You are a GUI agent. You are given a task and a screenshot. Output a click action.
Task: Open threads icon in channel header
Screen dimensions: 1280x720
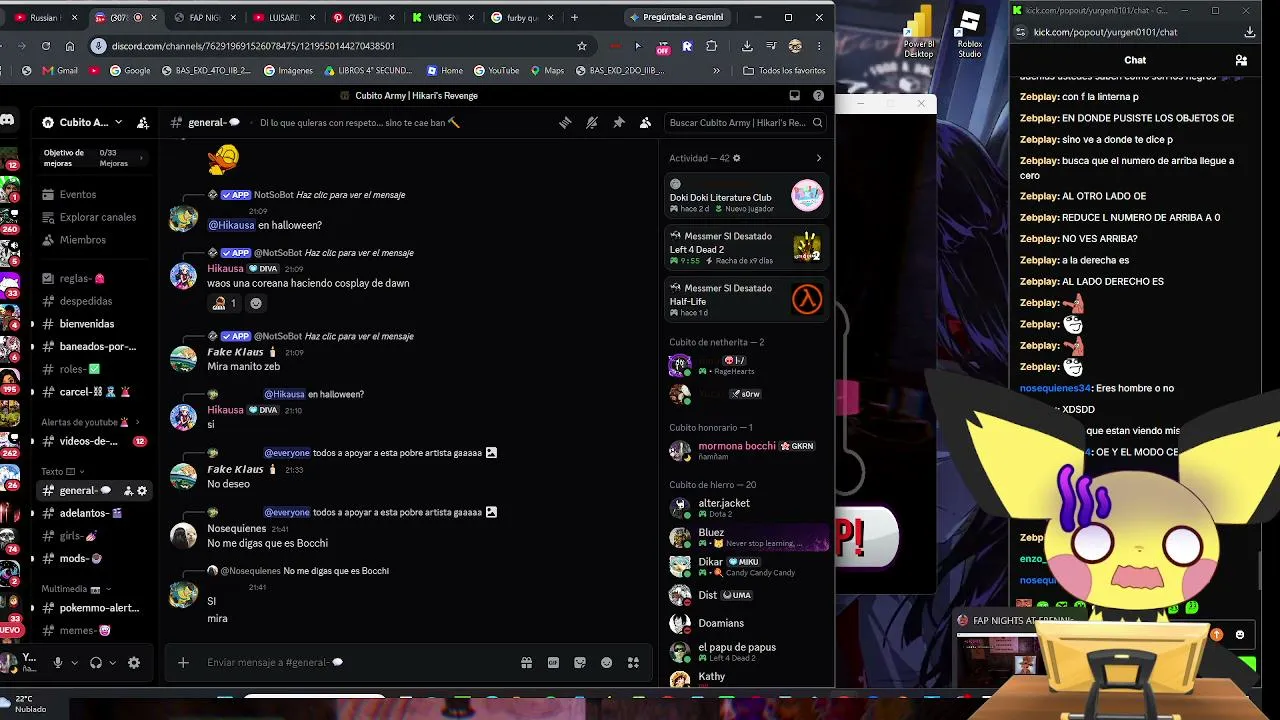[x=565, y=122]
